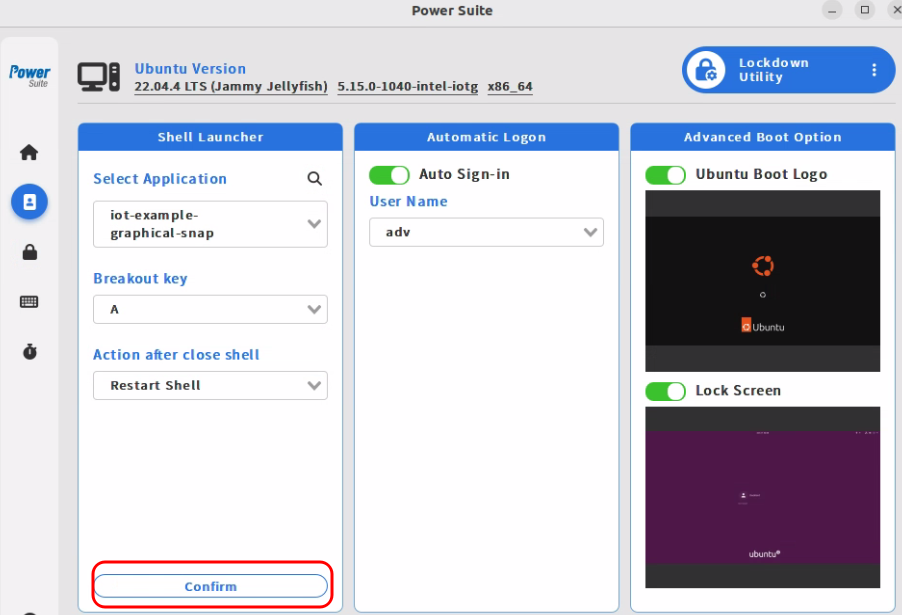This screenshot has width=902, height=615.
Task: Open the Breakout key dropdown
Action: click(x=211, y=310)
